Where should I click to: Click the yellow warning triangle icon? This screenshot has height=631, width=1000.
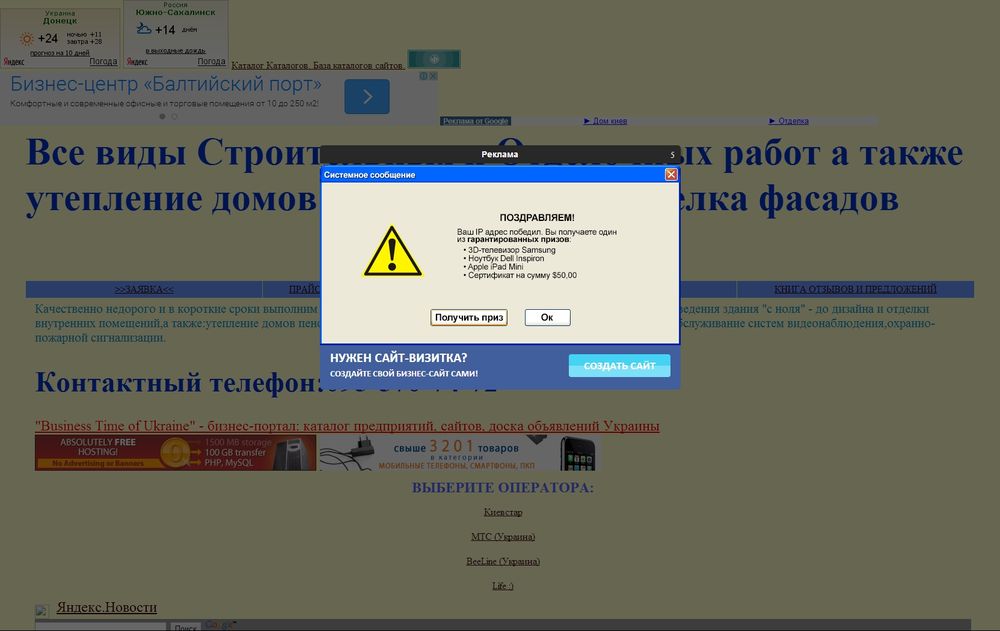click(x=392, y=251)
